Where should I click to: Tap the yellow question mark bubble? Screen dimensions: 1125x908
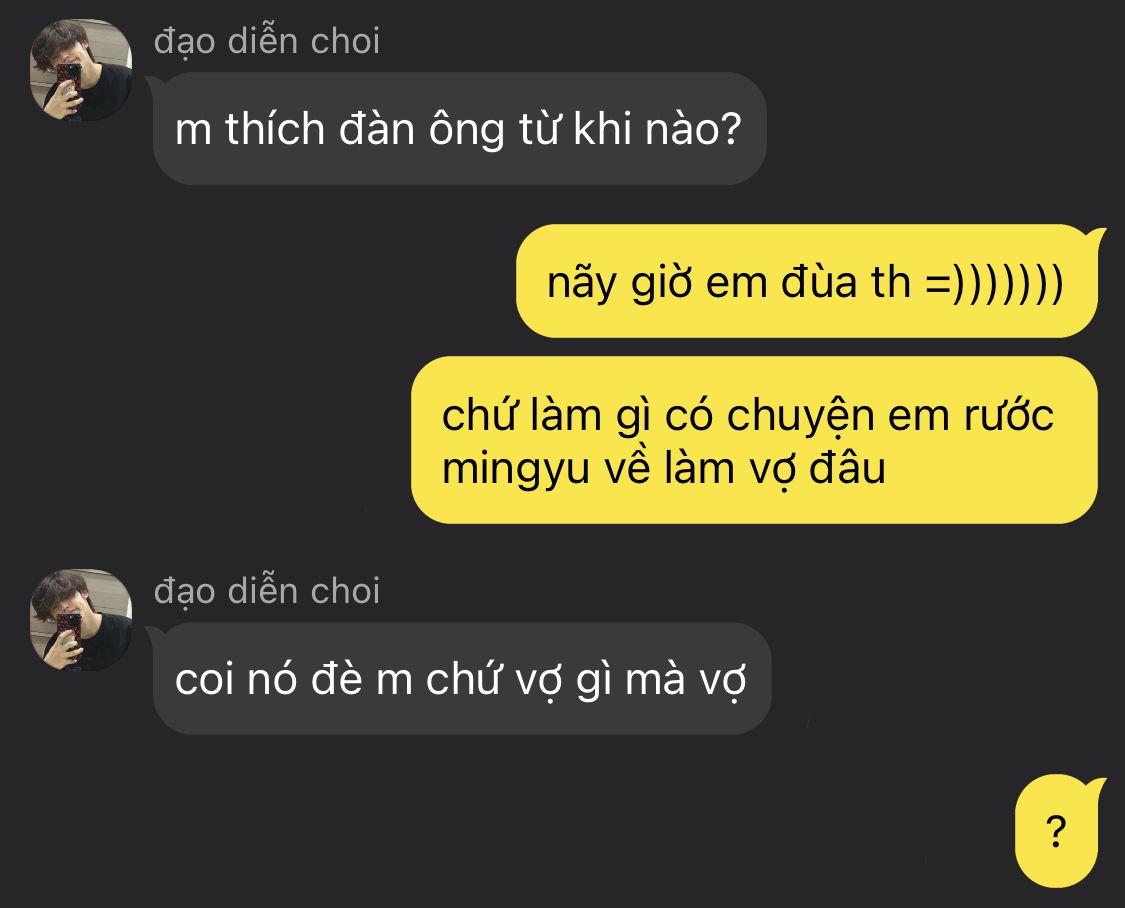[x=1056, y=831]
